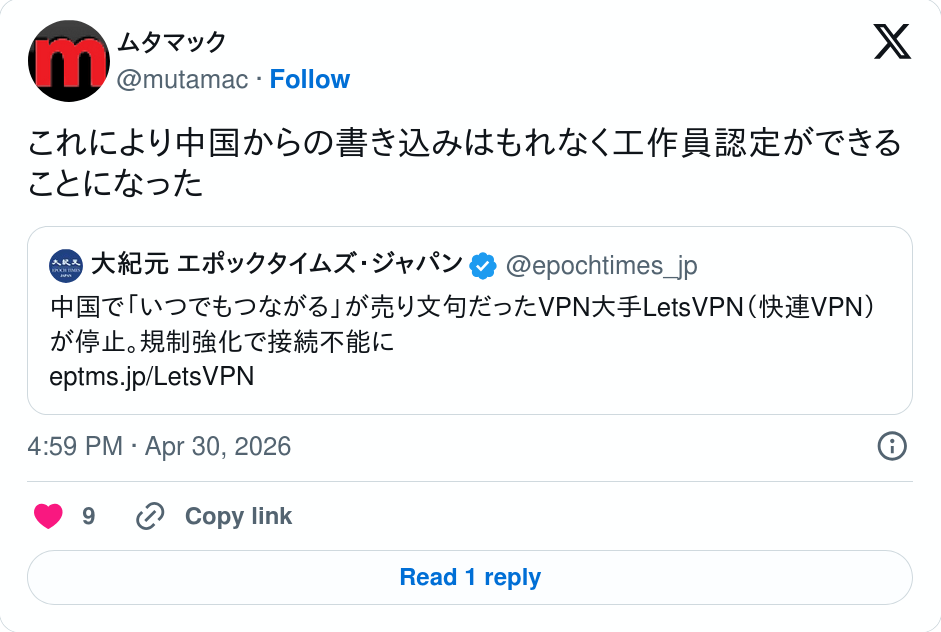Viewport: 941px width, 632px height.
Task: Open the eptms.jp/LetsVPN link
Action: coord(151,376)
